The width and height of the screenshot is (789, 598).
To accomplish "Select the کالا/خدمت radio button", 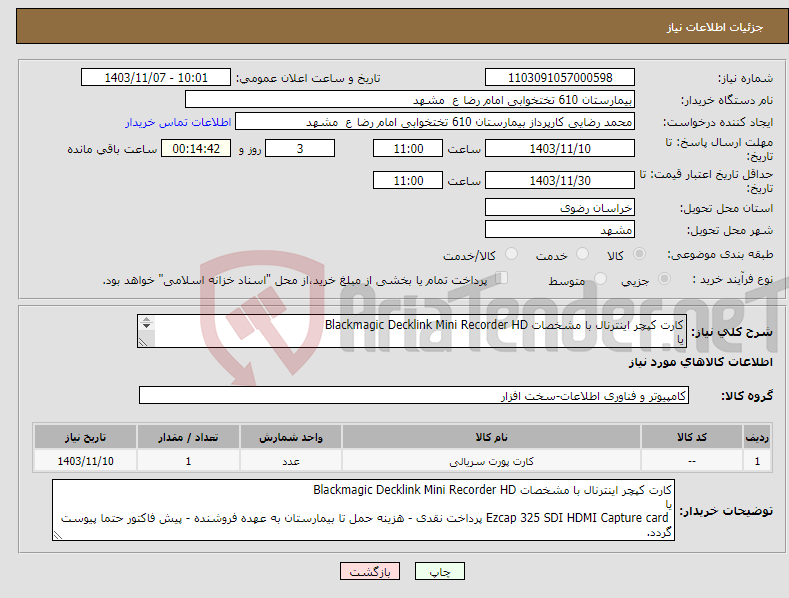I will tap(511, 254).
